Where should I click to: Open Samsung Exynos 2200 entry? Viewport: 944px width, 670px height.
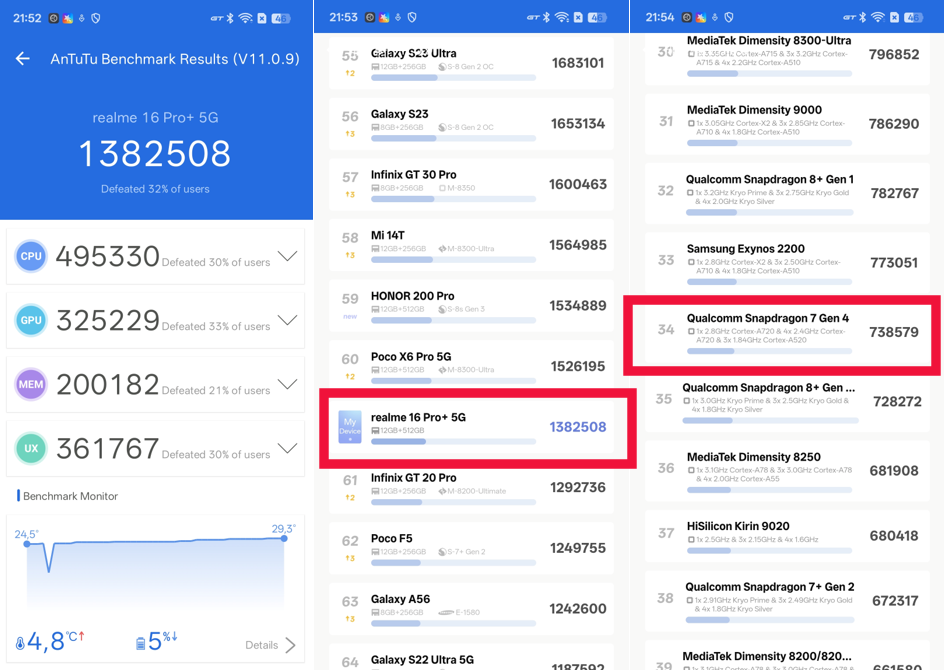point(787,262)
